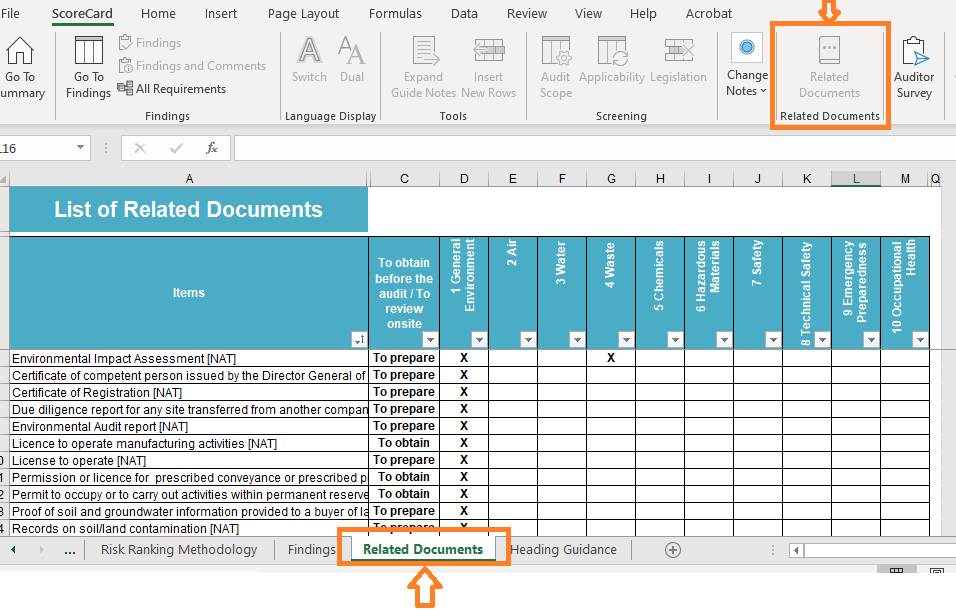Viewport: 956px width, 611px height.
Task: Open Insert Function fx button
Action: [212, 148]
